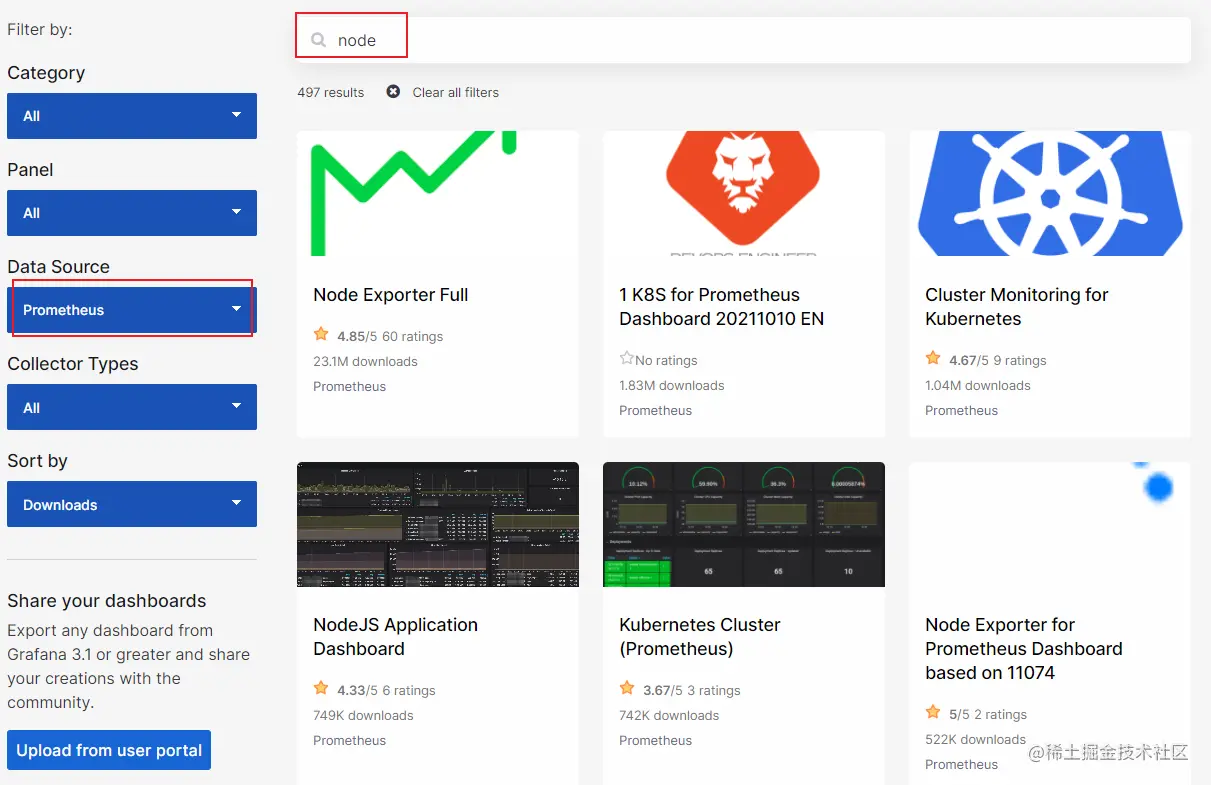Viewport: 1211px width, 785px height.
Task: Click Upload from user portal button
Action: (x=109, y=750)
